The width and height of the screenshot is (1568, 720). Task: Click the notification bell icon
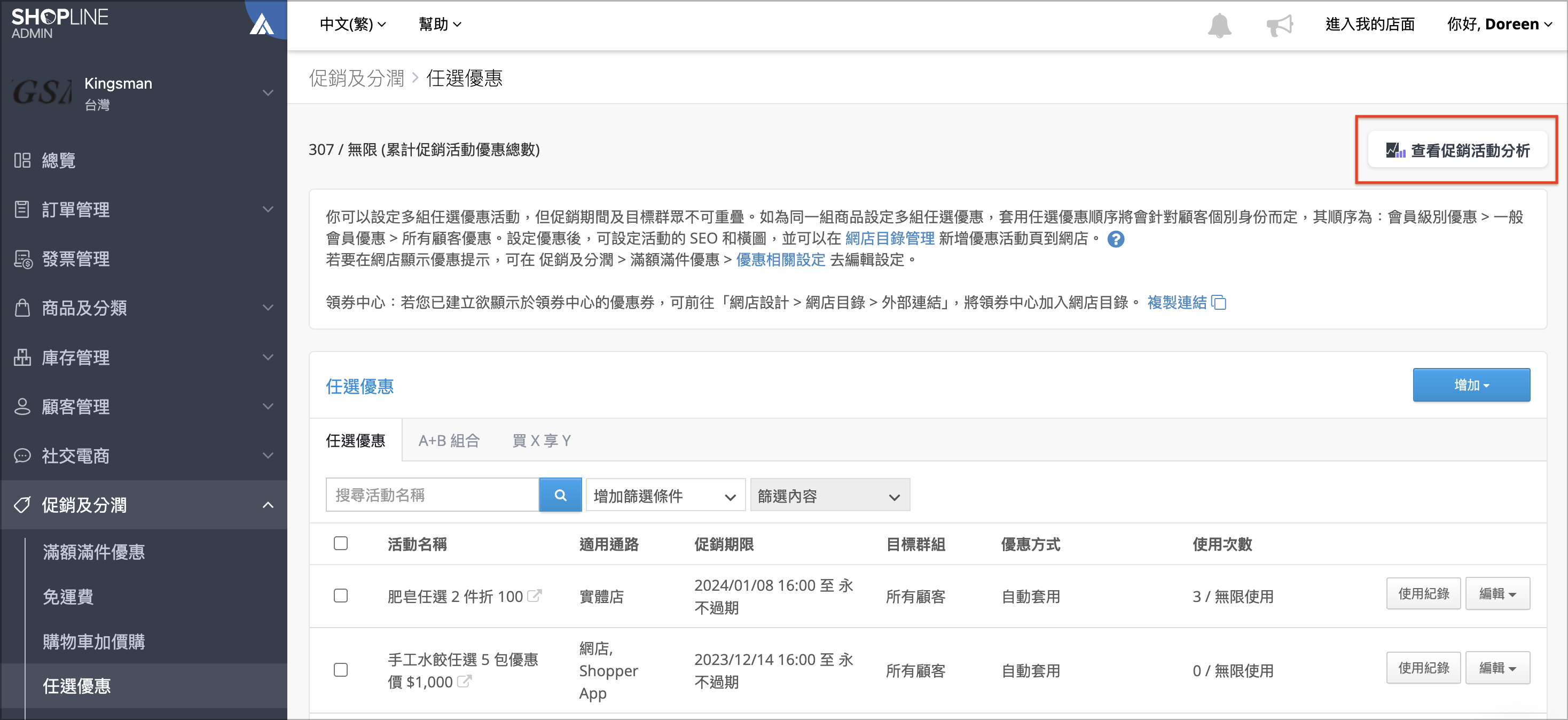point(1219,25)
